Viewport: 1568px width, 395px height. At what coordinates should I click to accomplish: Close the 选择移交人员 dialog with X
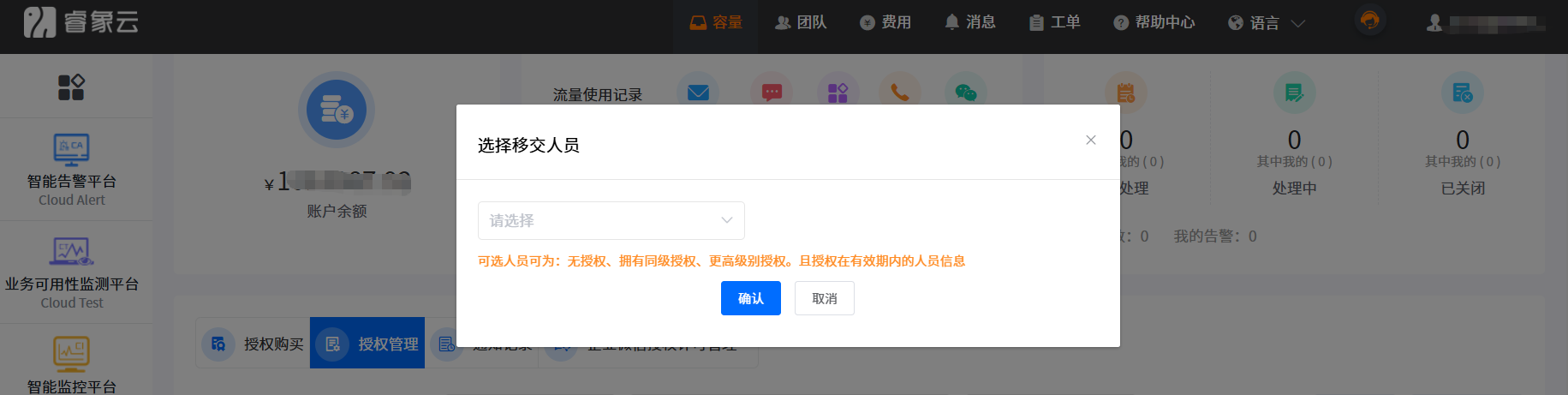(x=1090, y=141)
